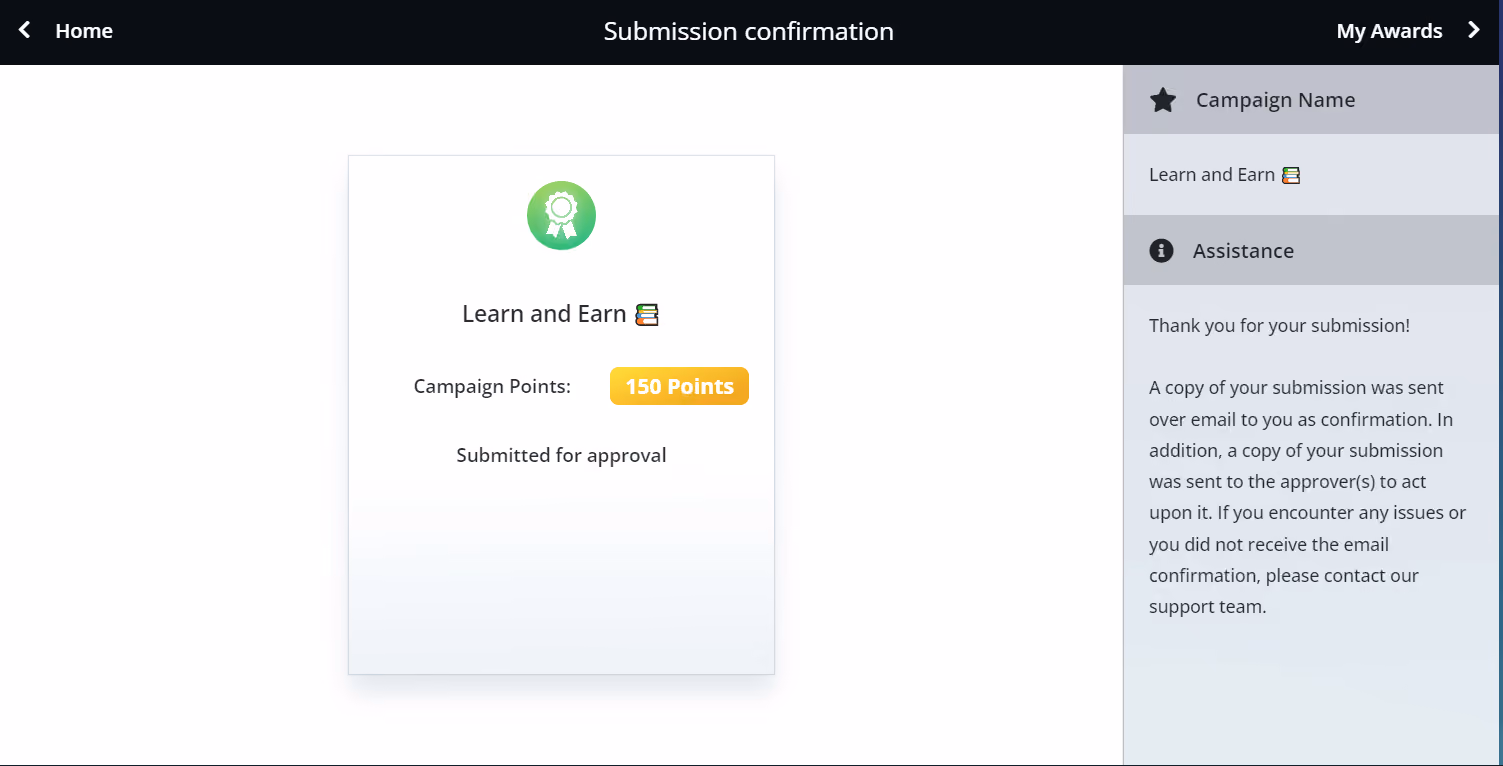The height and width of the screenshot is (766, 1503).
Task: Click the 150 Points badge
Action: pos(679,386)
